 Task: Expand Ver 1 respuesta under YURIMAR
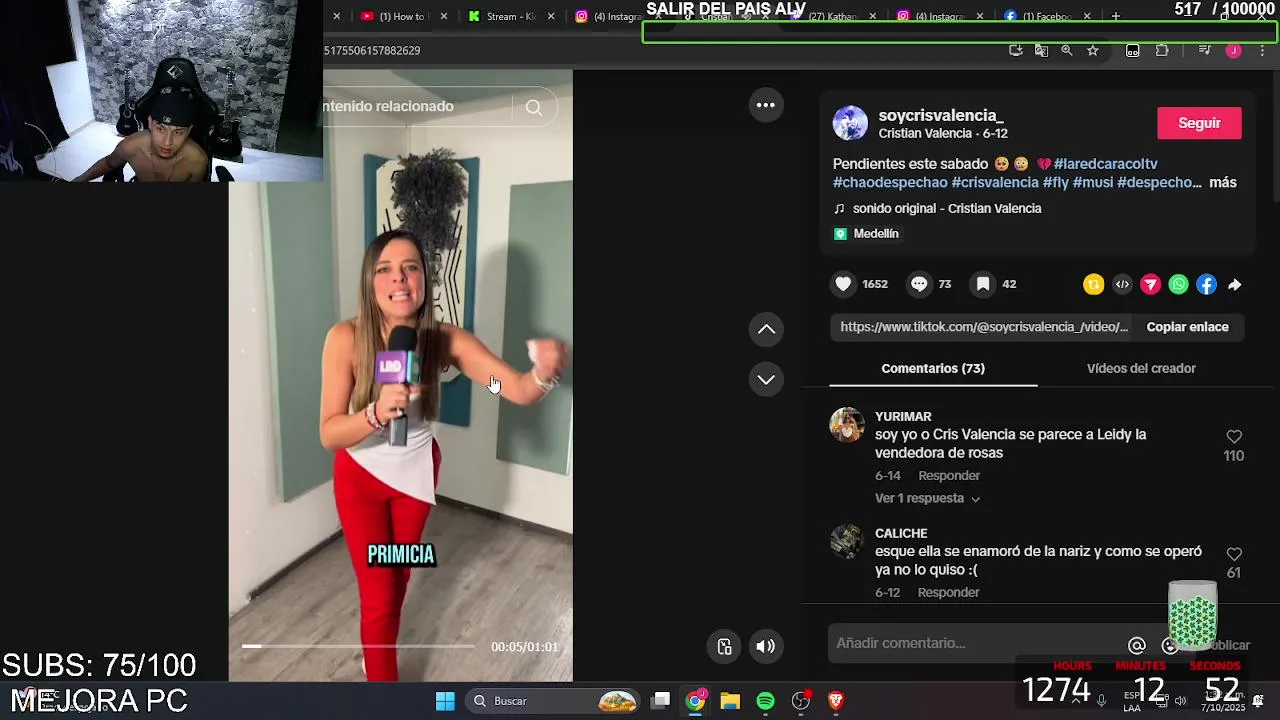tap(927, 498)
